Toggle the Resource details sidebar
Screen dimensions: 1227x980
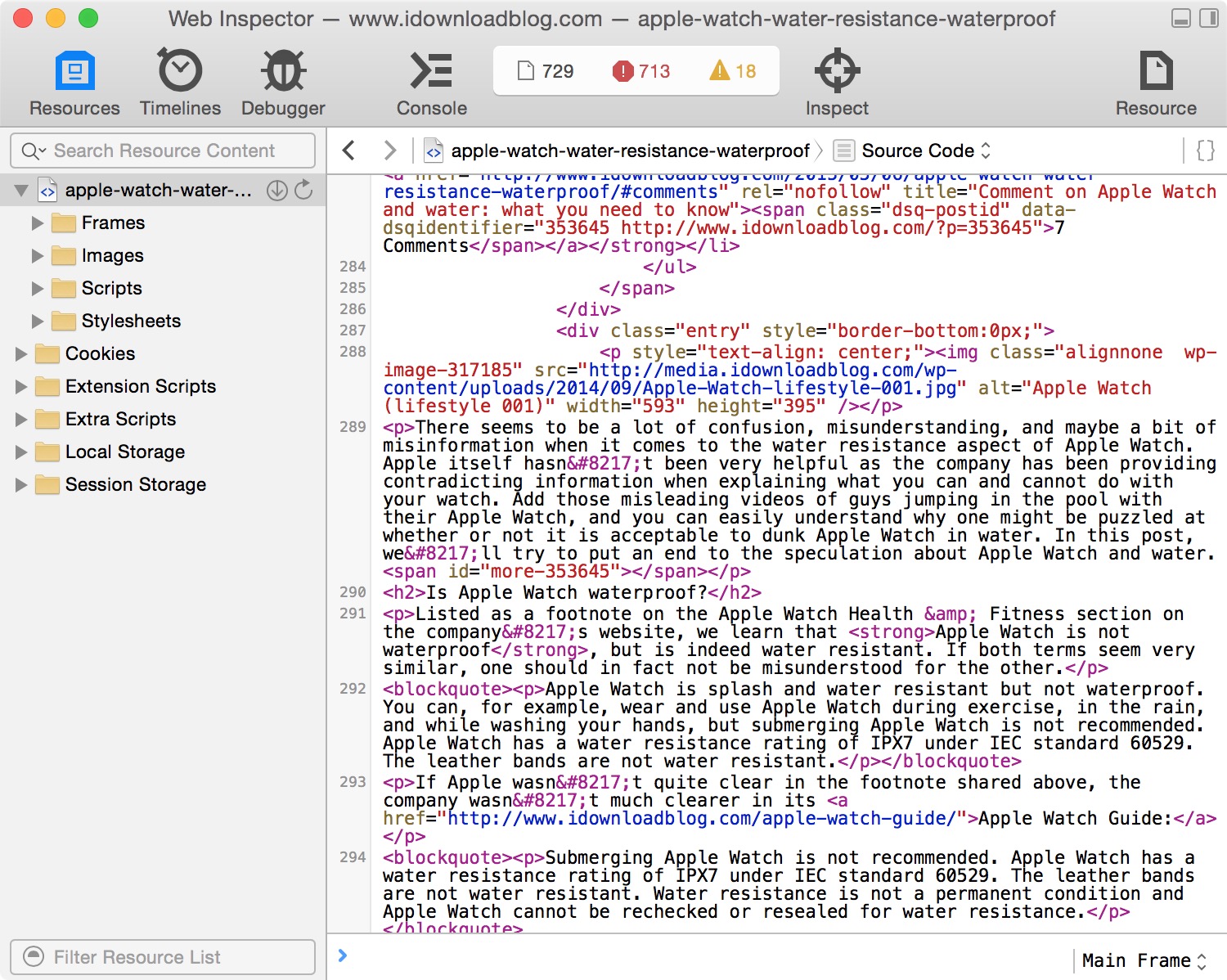tap(1156, 83)
